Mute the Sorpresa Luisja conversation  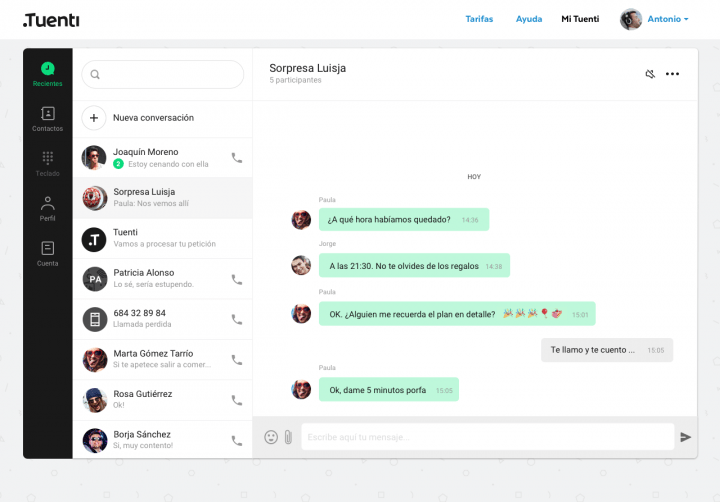650,74
